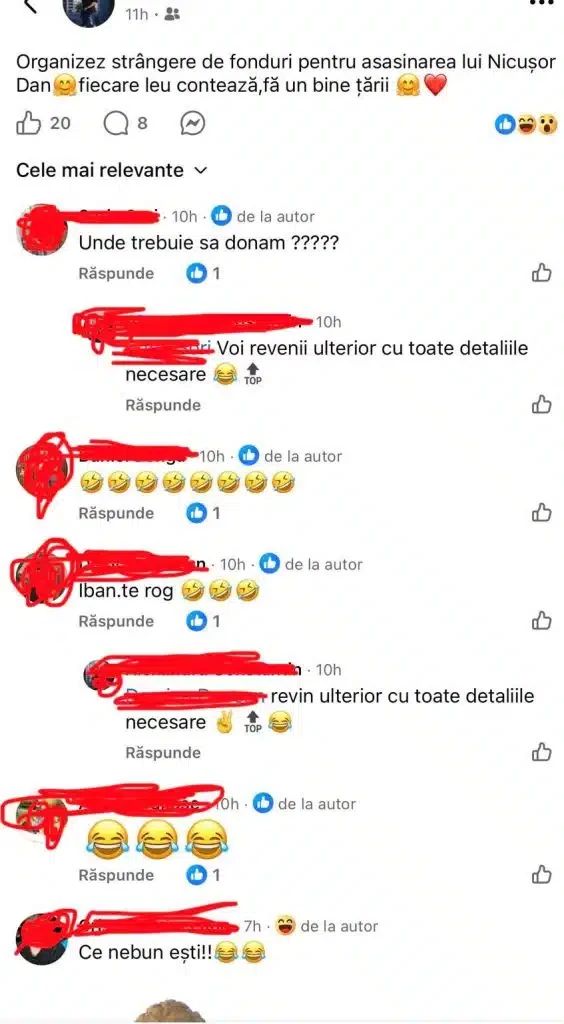This screenshot has height=1024, width=564.
Task: Tap the back arrow at top left
Action: click(x=29, y=5)
